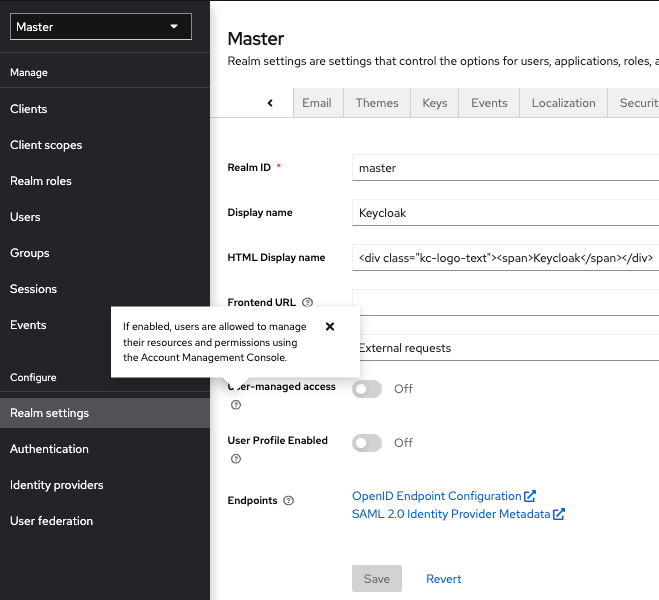This screenshot has height=600, width=659.
Task: Click the Endpoints help icon
Action: coord(289,500)
